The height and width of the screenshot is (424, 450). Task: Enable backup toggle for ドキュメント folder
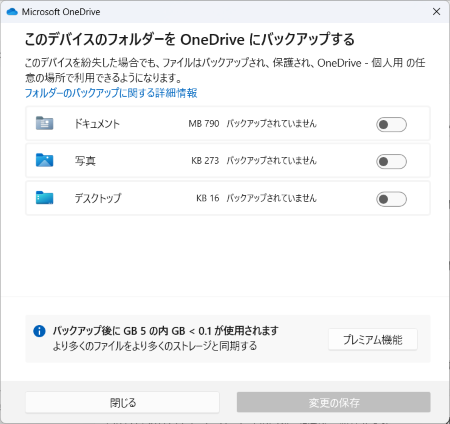click(391, 125)
